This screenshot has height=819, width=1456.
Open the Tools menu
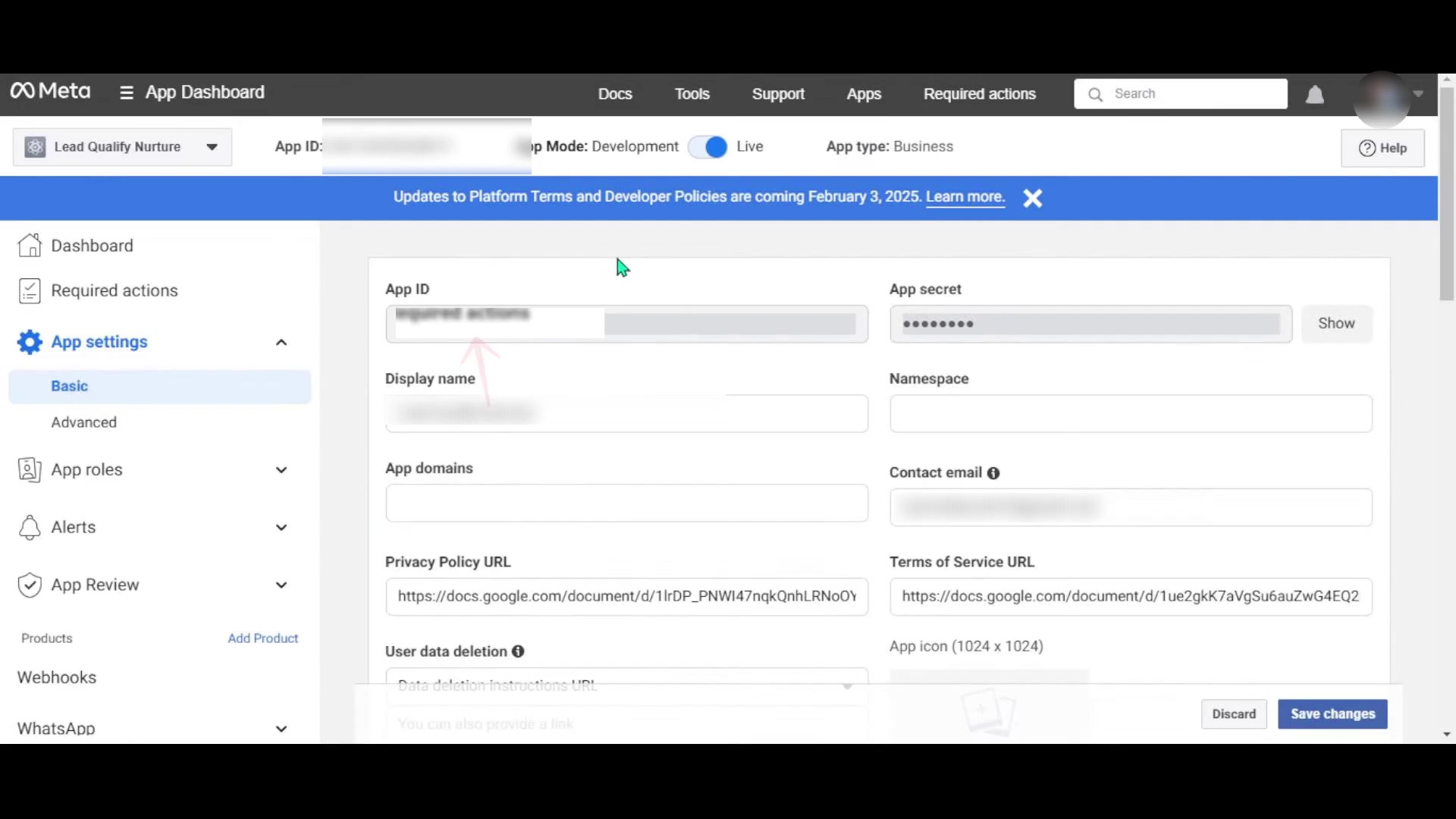(x=692, y=94)
